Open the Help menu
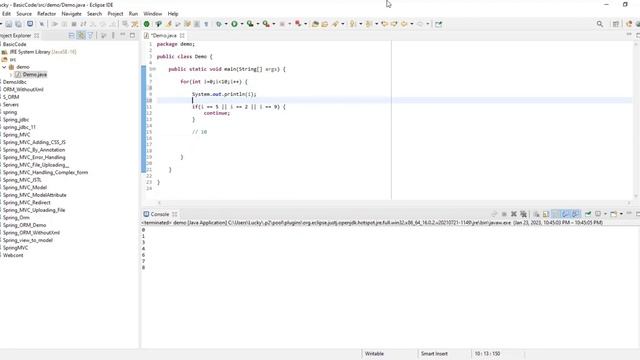Viewport: 640px width, 360px height. [x=173, y=14]
